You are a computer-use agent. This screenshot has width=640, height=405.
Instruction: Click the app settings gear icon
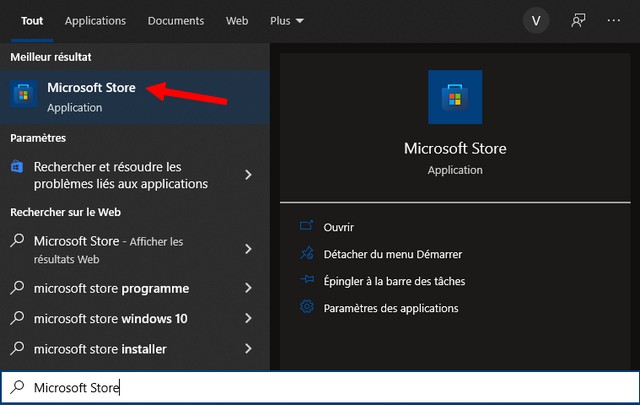tap(307, 307)
